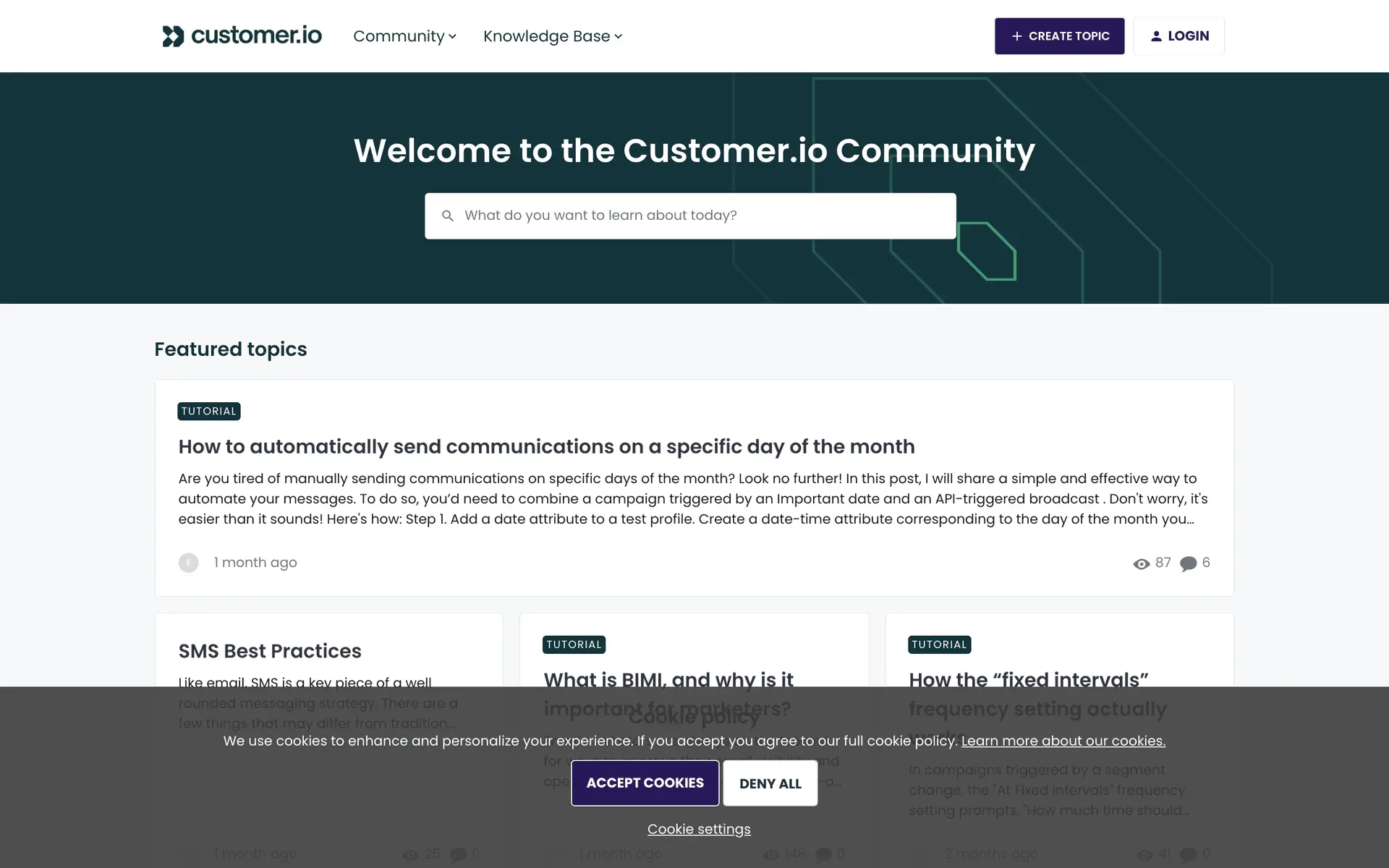The height and width of the screenshot is (868, 1389).
Task: Focus the community search input field
Action: 702,216
